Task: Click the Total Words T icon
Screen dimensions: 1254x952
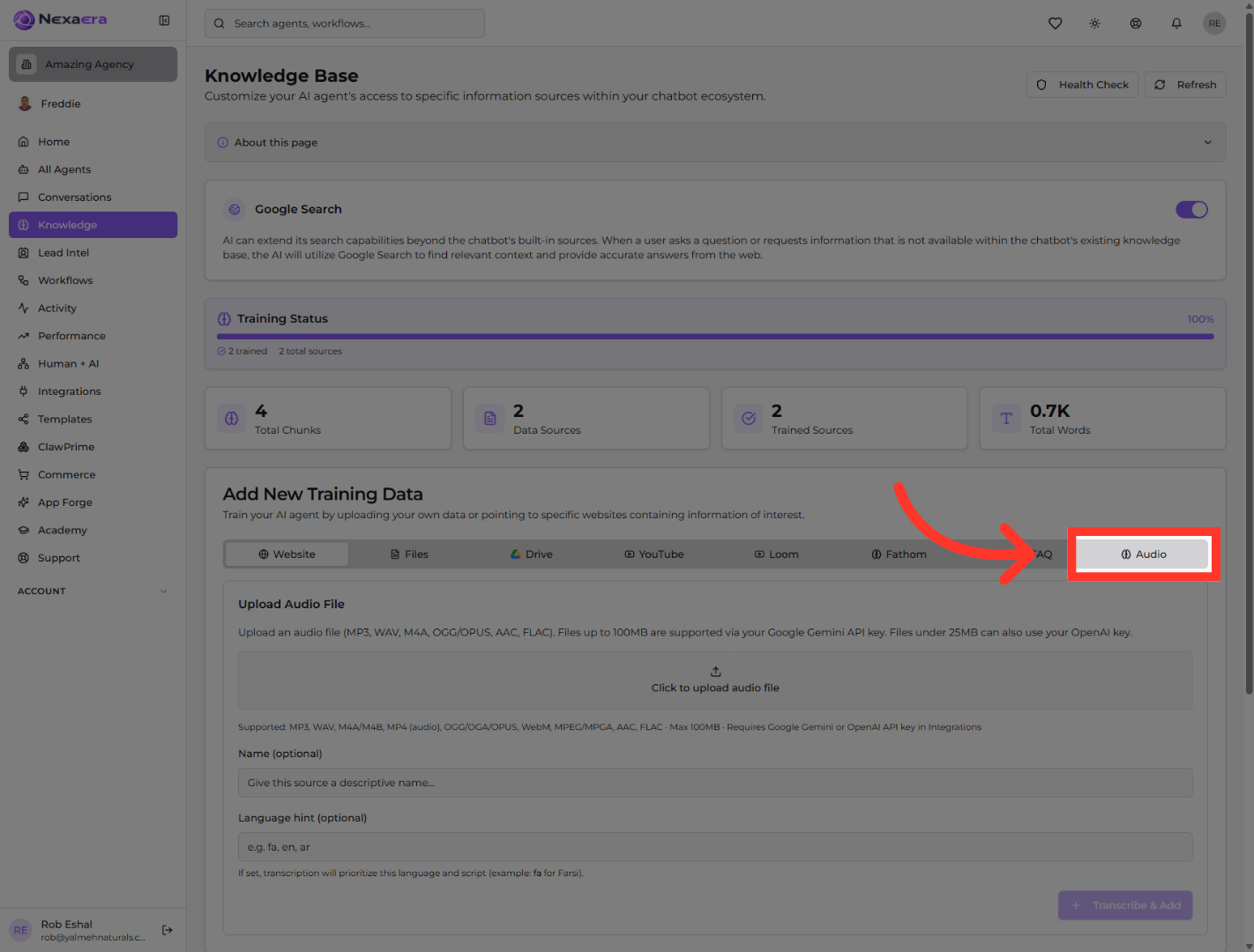Action: pos(1006,419)
